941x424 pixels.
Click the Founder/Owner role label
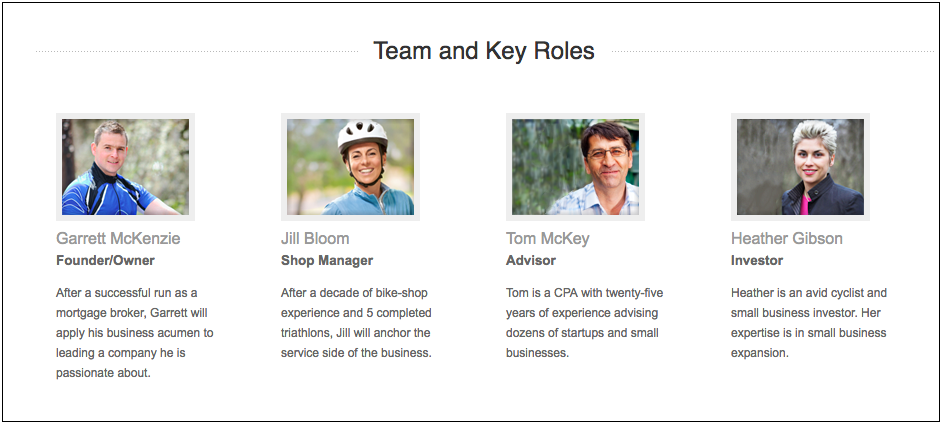106,260
